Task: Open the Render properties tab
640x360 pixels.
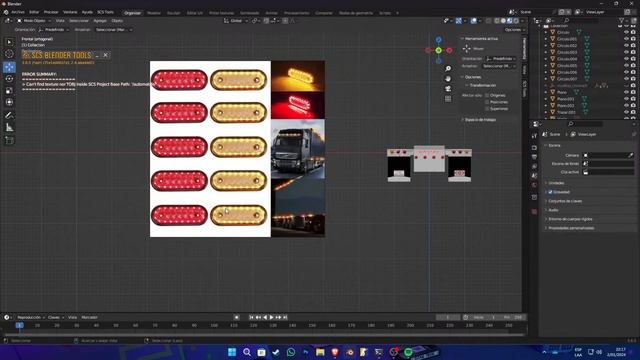Action: [534, 148]
